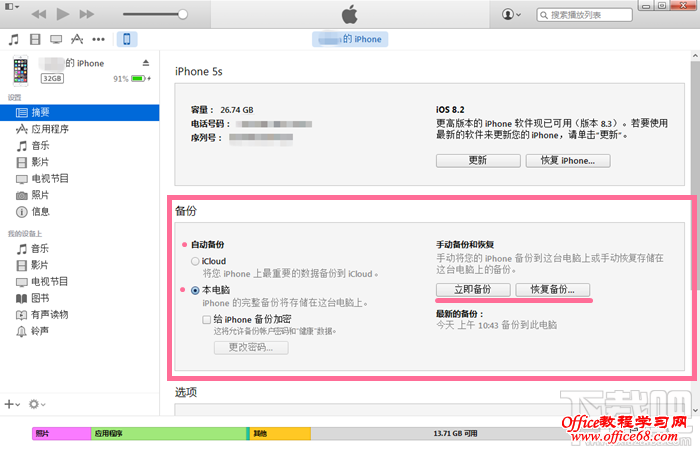
Task: Click the 照片 pink storage segment
Action: point(62,434)
